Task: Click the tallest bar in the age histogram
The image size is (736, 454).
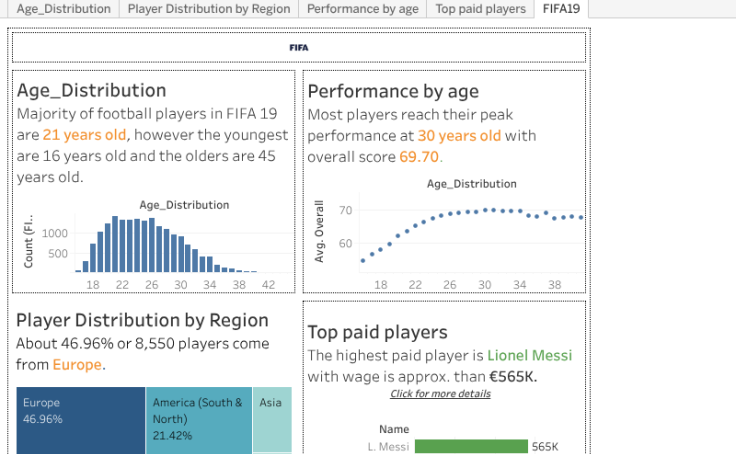Action: pos(115,244)
